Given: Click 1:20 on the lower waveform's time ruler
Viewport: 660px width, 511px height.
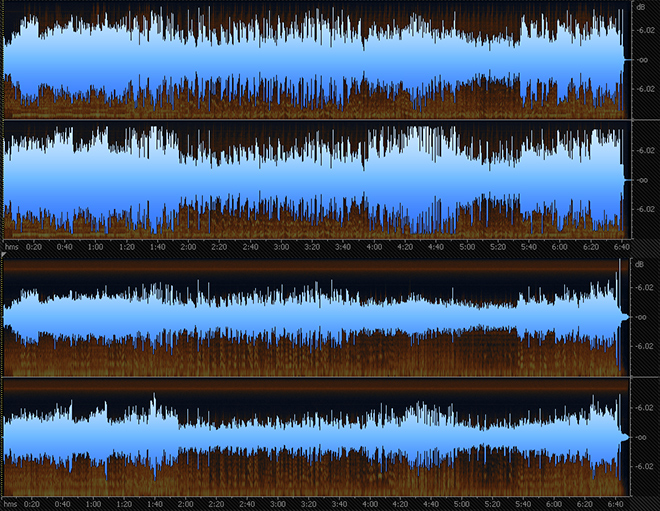Looking at the screenshot, I should click(x=124, y=504).
